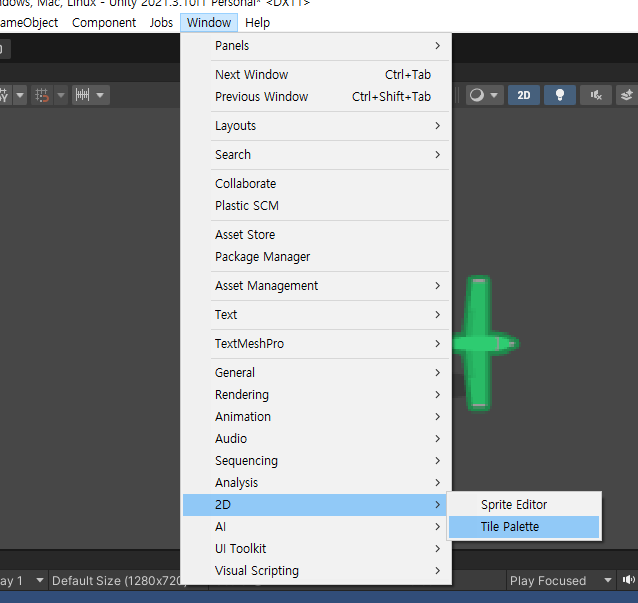The height and width of the screenshot is (603, 638).
Task: Toggle scene audio mute icon
Action: (x=596, y=95)
